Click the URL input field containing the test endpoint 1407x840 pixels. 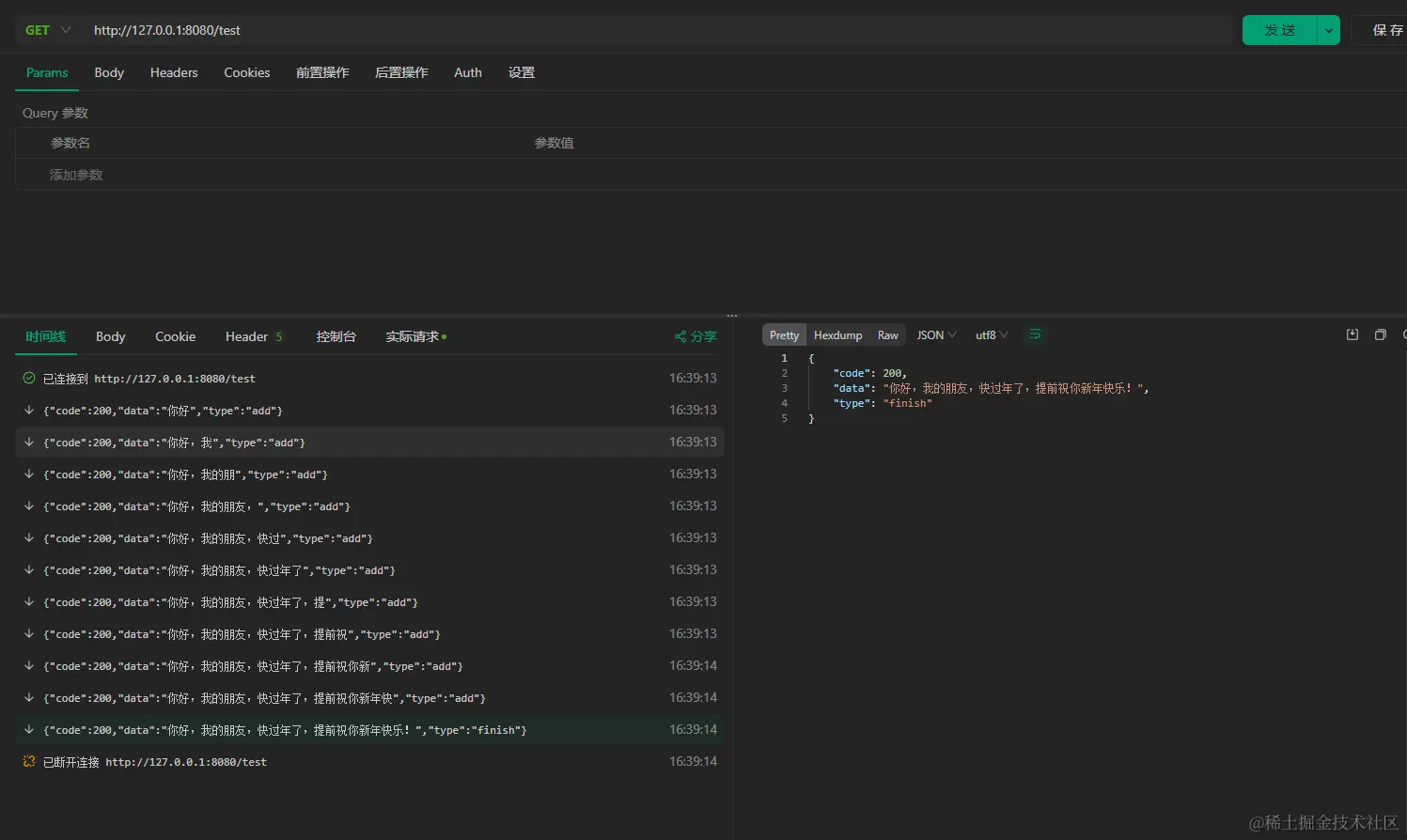376,30
